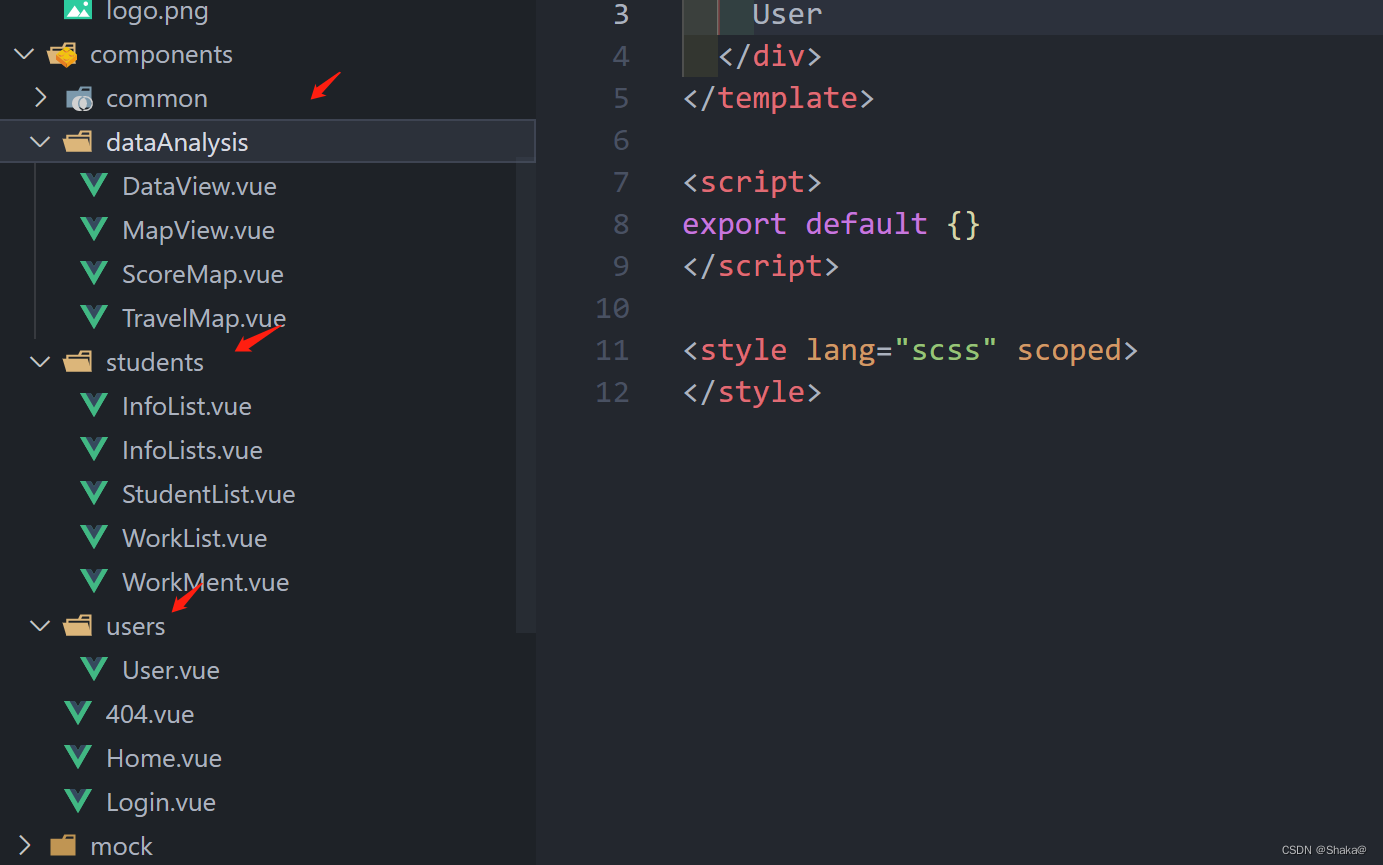Open StudentList.vue file
The height and width of the screenshot is (865, 1383).
[x=209, y=495]
